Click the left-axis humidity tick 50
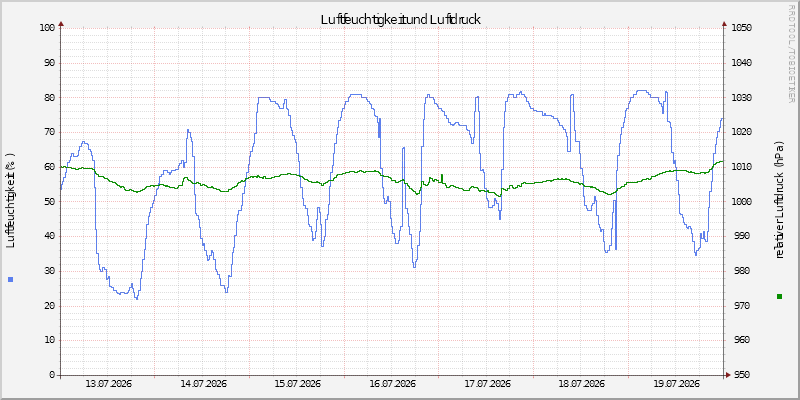Image resolution: width=800 pixels, height=400 pixels. click(49, 202)
